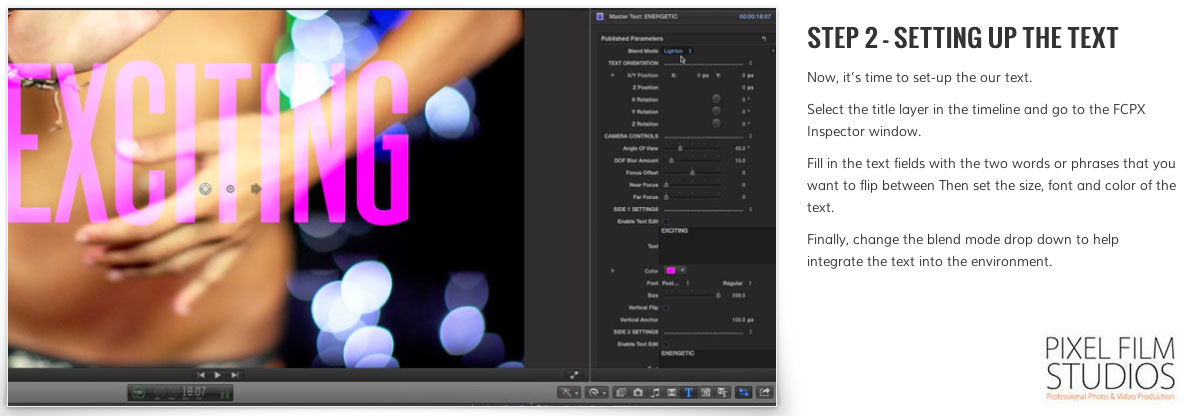Click the magenta Color swatch
1191x416 pixels.
671,270
